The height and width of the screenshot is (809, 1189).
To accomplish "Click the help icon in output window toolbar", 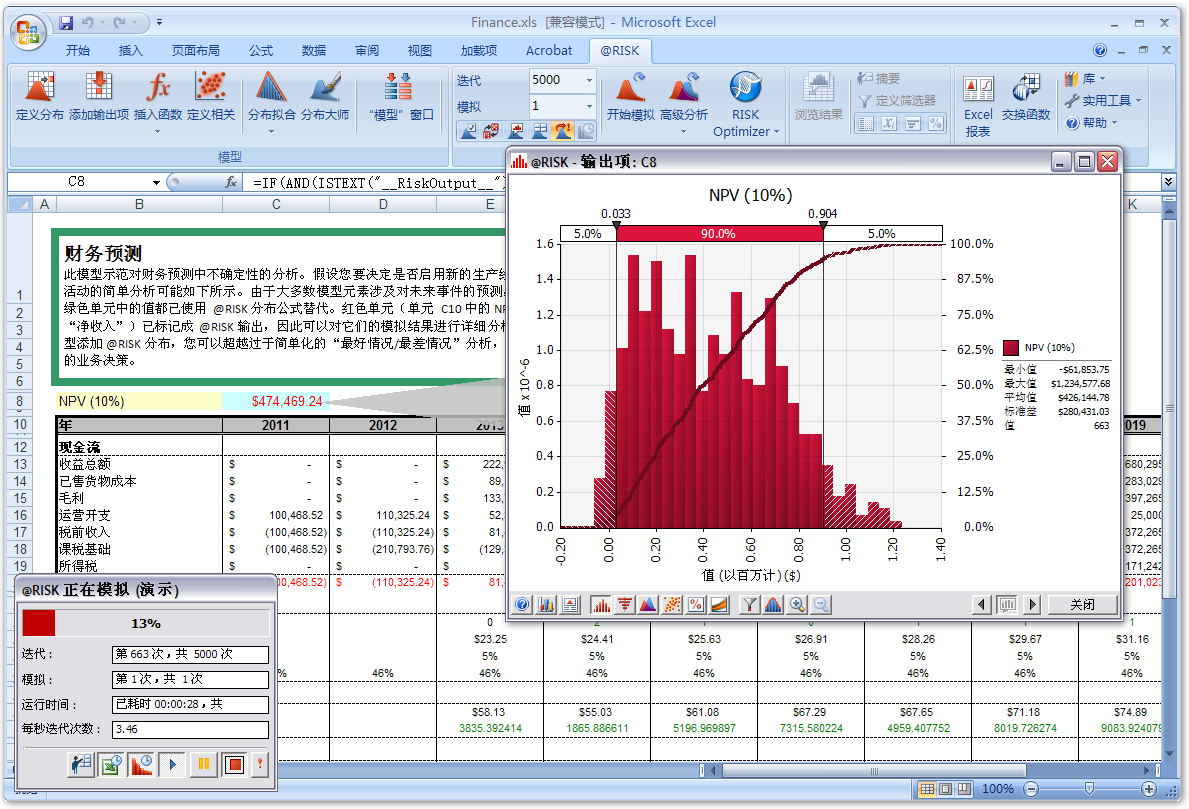I will pyautogui.click(x=522, y=604).
